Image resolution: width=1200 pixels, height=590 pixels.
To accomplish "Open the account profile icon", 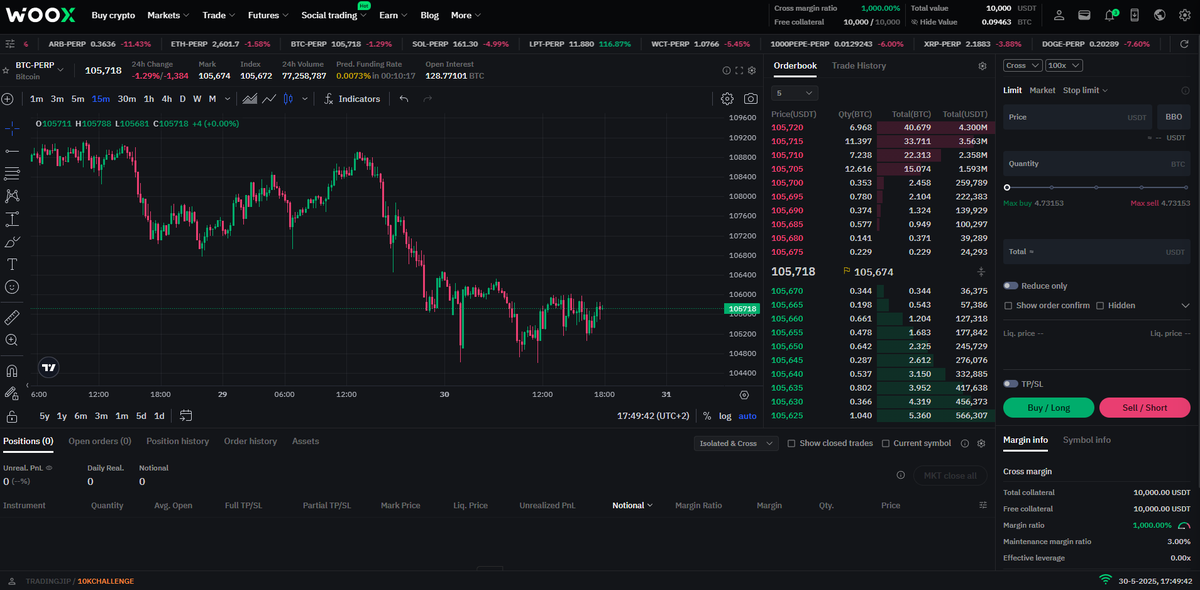I will [x=1059, y=15].
